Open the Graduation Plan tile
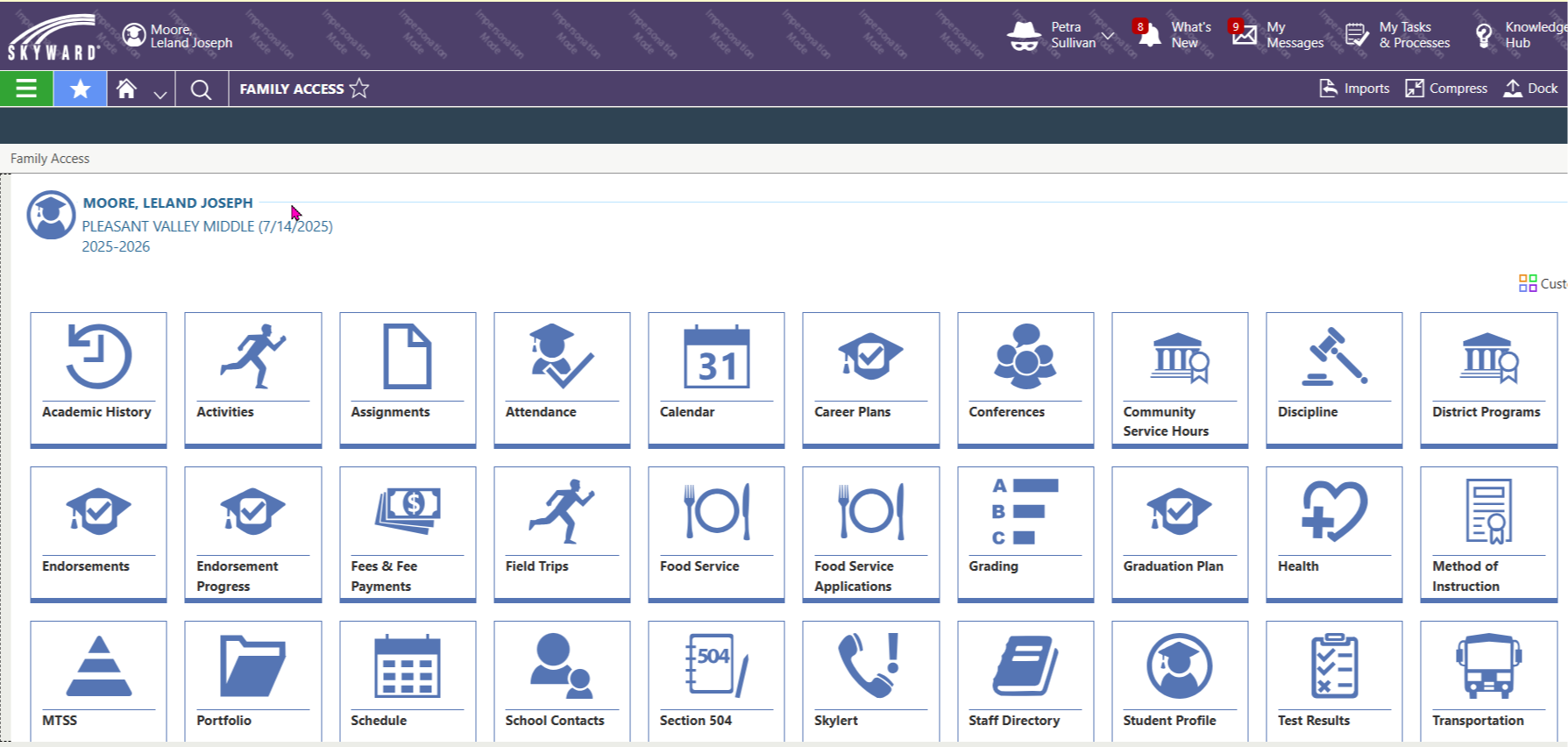Viewport: 1568px width, 747px height. click(1180, 534)
